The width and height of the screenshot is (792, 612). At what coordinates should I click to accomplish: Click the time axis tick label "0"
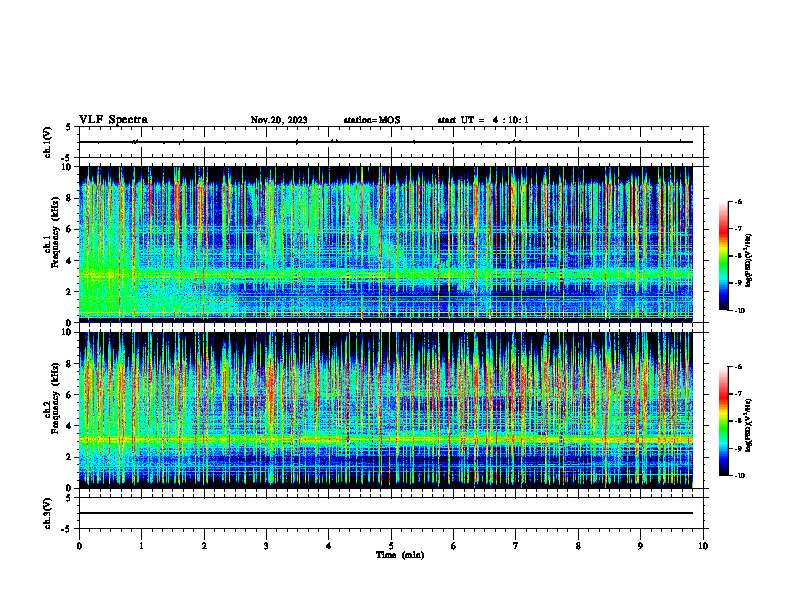[x=79, y=546]
